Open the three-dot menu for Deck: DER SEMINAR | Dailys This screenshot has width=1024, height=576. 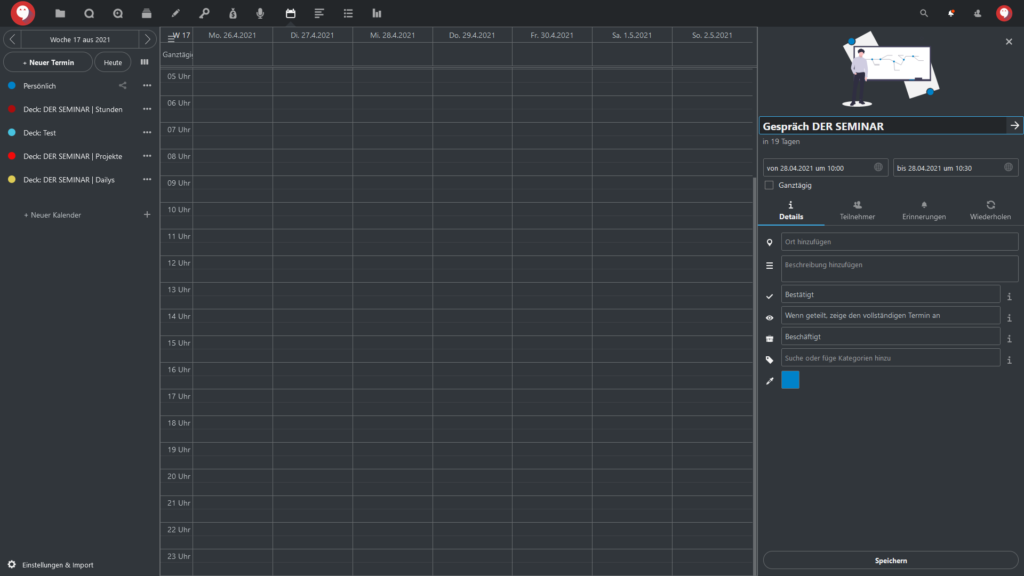pos(147,180)
